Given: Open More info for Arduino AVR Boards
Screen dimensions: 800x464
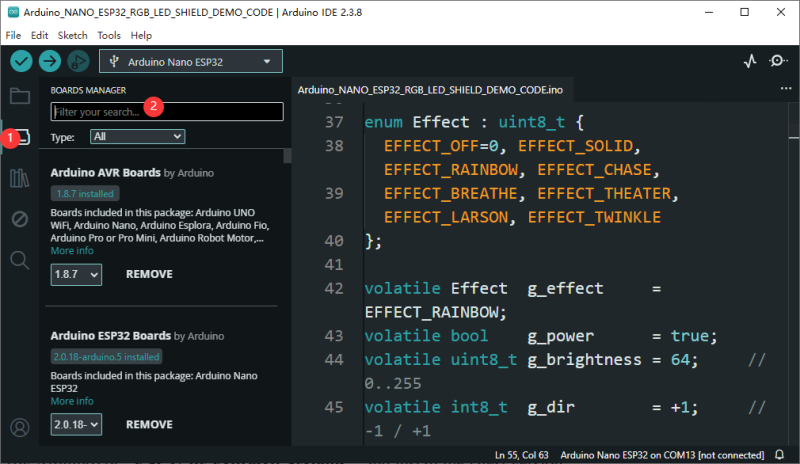Looking at the screenshot, I should (72, 251).
